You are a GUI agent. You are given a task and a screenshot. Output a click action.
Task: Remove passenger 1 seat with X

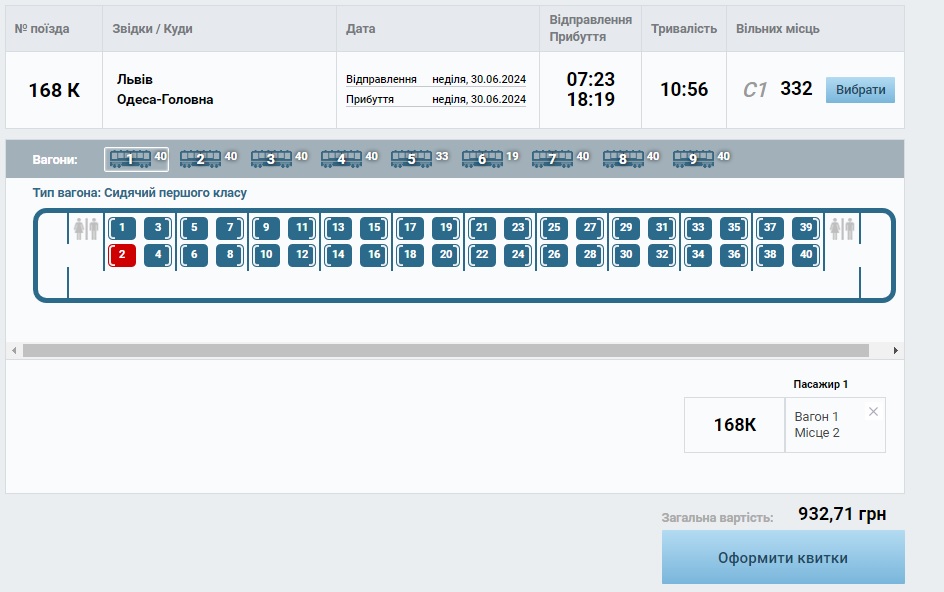[x=873, y=412]
